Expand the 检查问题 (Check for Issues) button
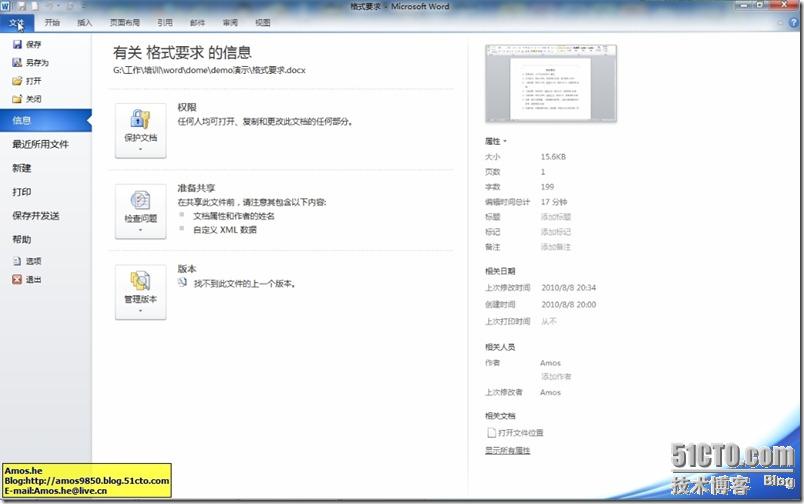This screenshot has height=504, width=804. [x=140, y=211]
